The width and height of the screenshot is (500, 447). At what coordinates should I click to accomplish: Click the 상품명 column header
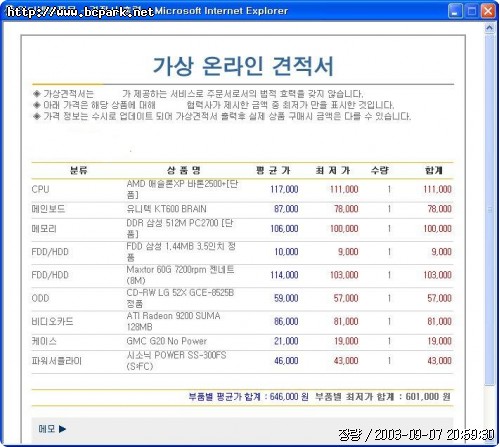pyautogui.click(x=184, y=171)
